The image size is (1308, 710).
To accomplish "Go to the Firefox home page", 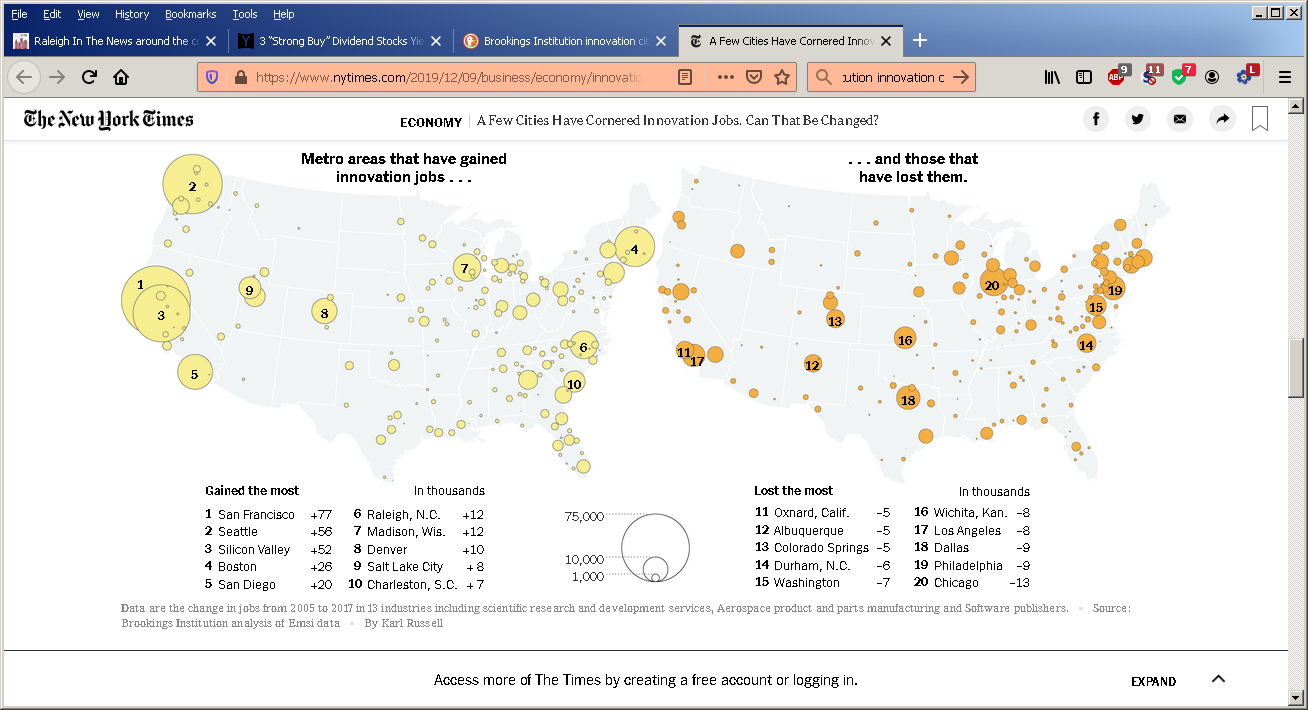I will tap(121, 77).
